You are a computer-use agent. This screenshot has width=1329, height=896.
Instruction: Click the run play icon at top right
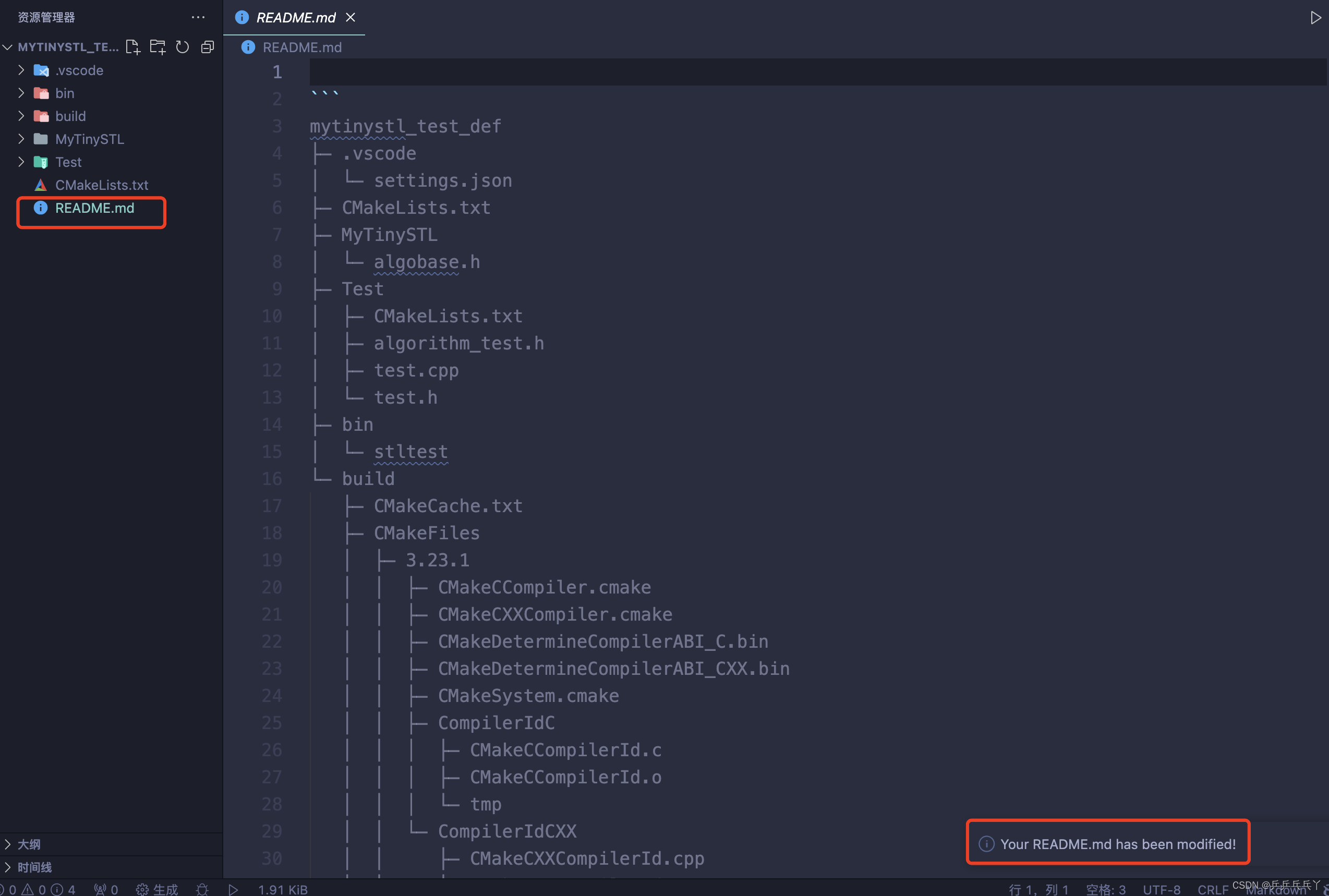click(x=1315, y=18)
